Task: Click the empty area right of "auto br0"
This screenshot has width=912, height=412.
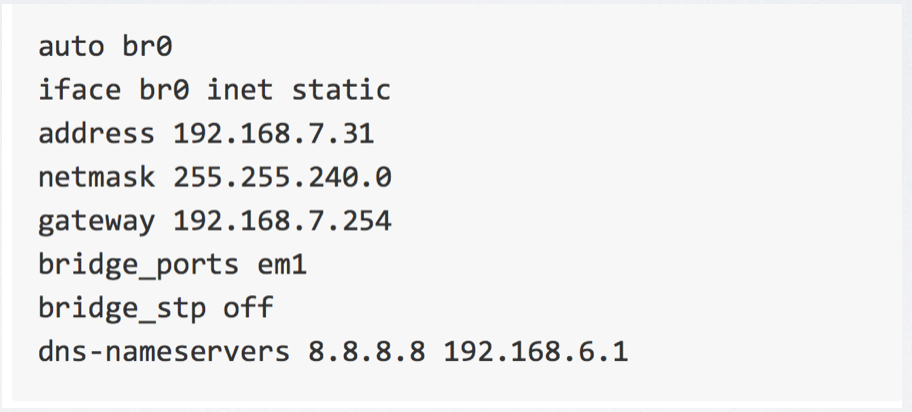Action: pos(500,46)
